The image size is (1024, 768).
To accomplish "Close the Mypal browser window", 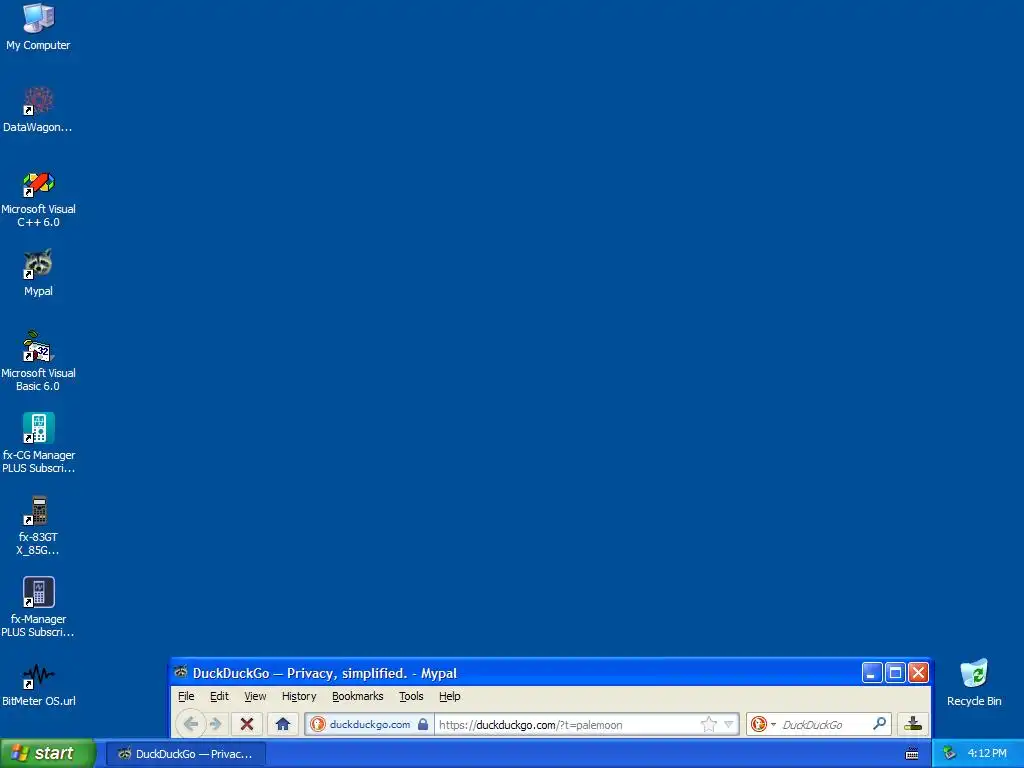I will pyautogui.click(x=918, y=673).
